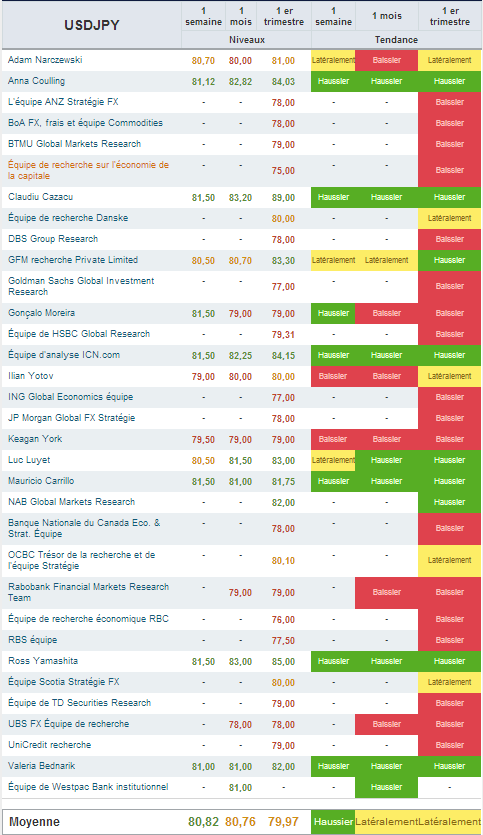The width and height of the screenshot is (483, 835).
Task: Click the USDJPY table header
Action: (92, 25)
